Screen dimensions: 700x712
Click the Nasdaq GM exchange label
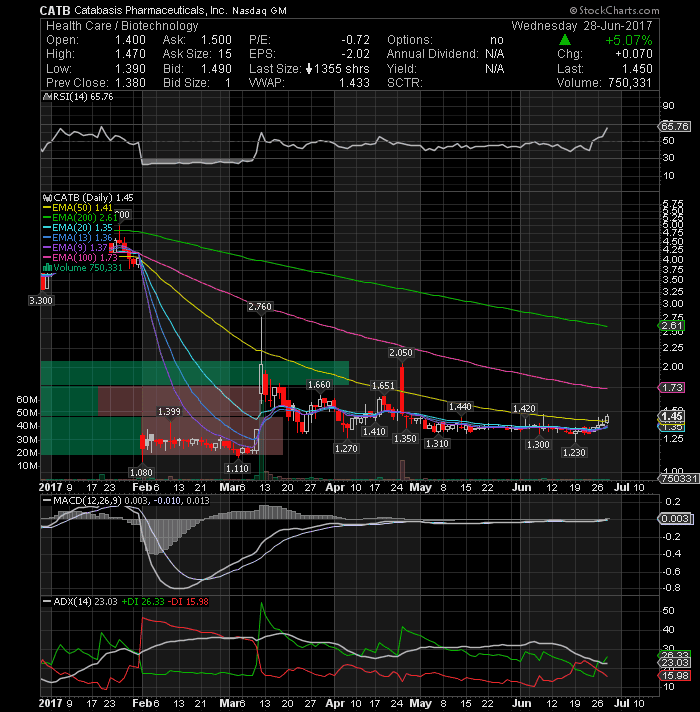click(259, 10)
